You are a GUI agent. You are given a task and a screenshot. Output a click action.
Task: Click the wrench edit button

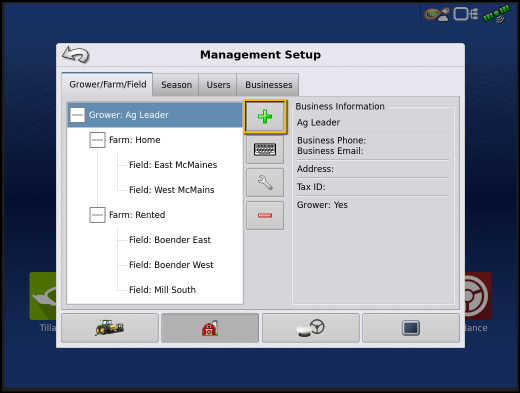(x=265, y=182)
